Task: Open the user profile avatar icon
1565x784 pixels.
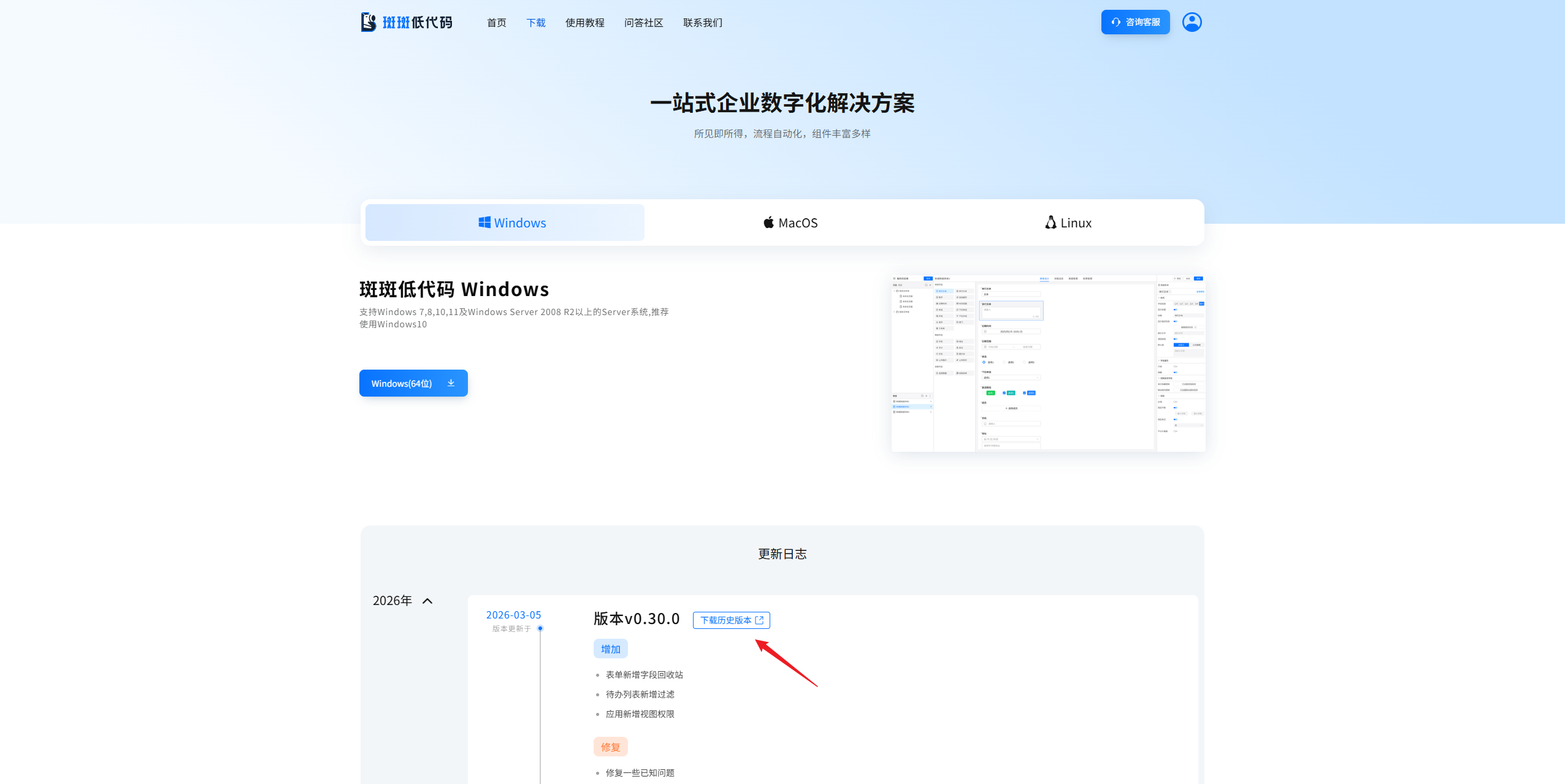Action: tap(1192, 22)
